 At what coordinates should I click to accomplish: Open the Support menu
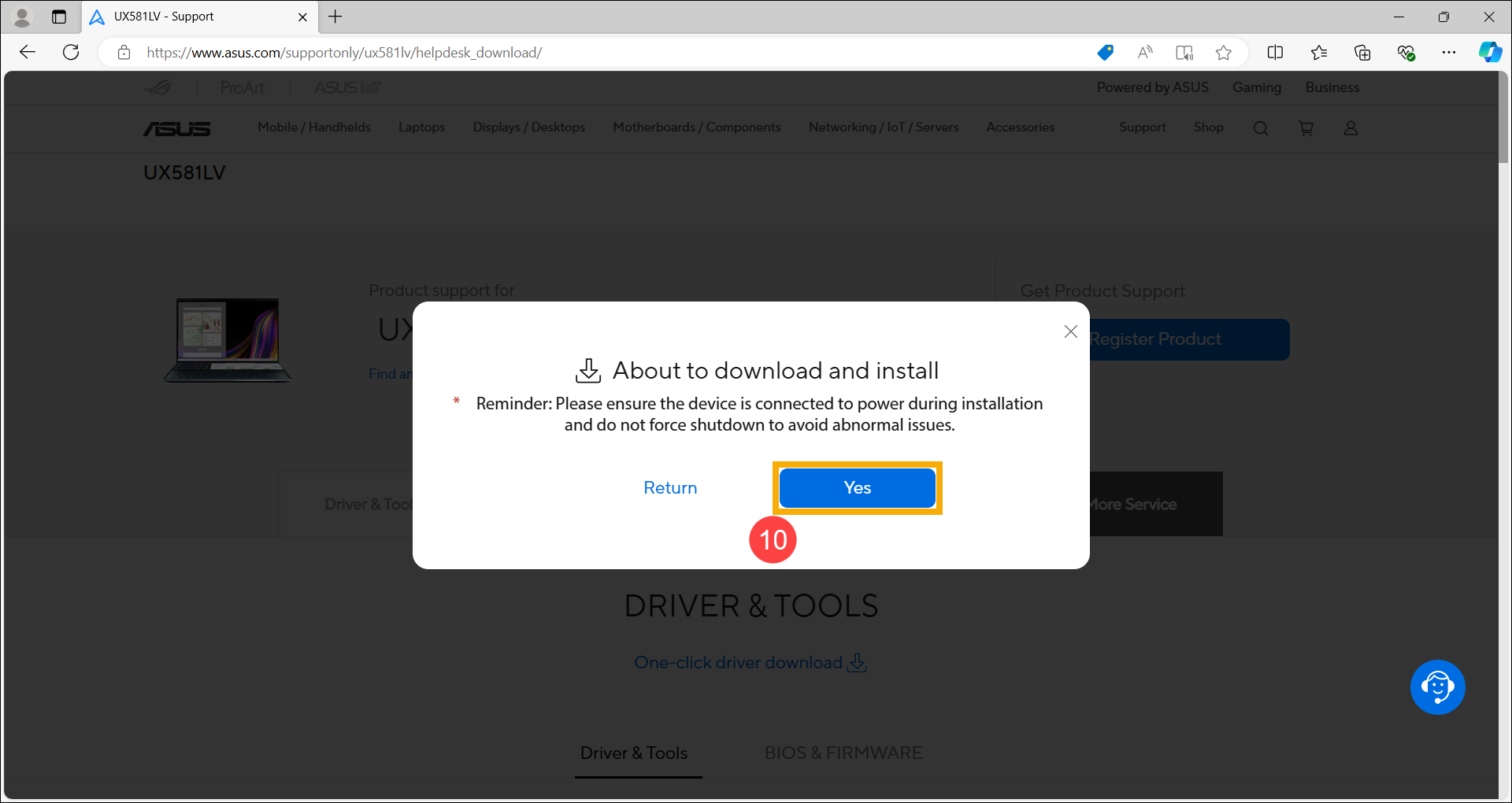click(1143, 128)
